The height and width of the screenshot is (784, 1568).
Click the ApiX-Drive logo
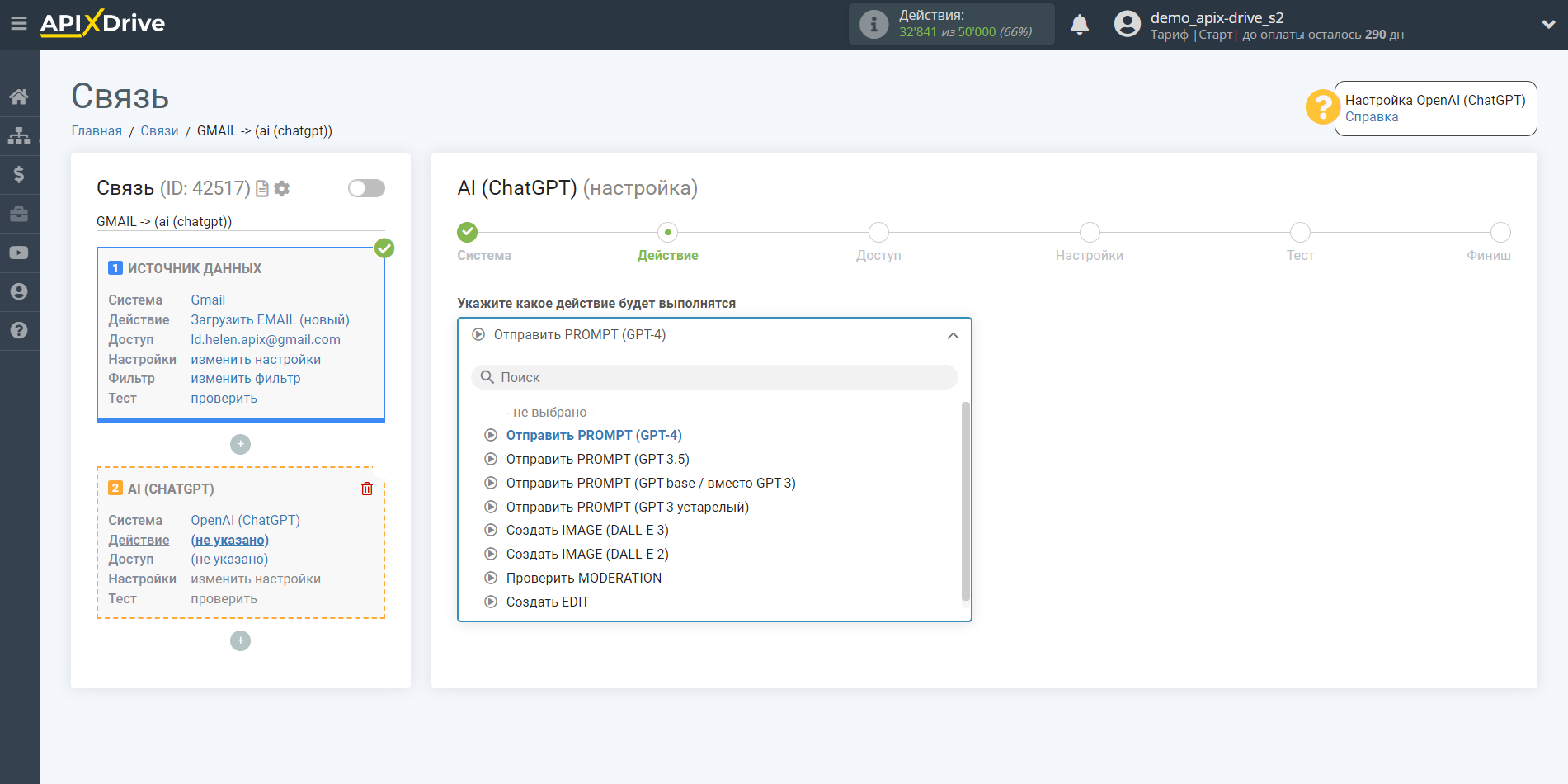(x=102, y=23)
